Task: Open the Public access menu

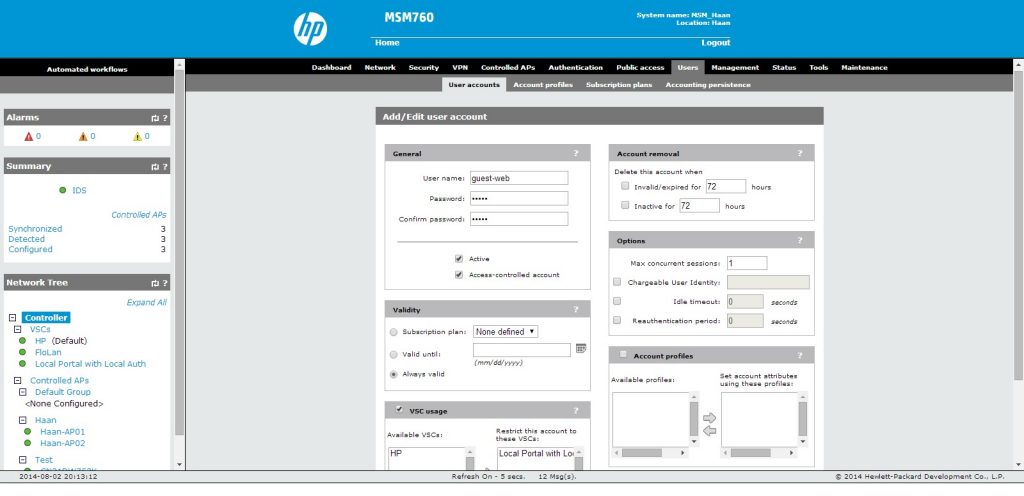Action: tap(640, 67)
